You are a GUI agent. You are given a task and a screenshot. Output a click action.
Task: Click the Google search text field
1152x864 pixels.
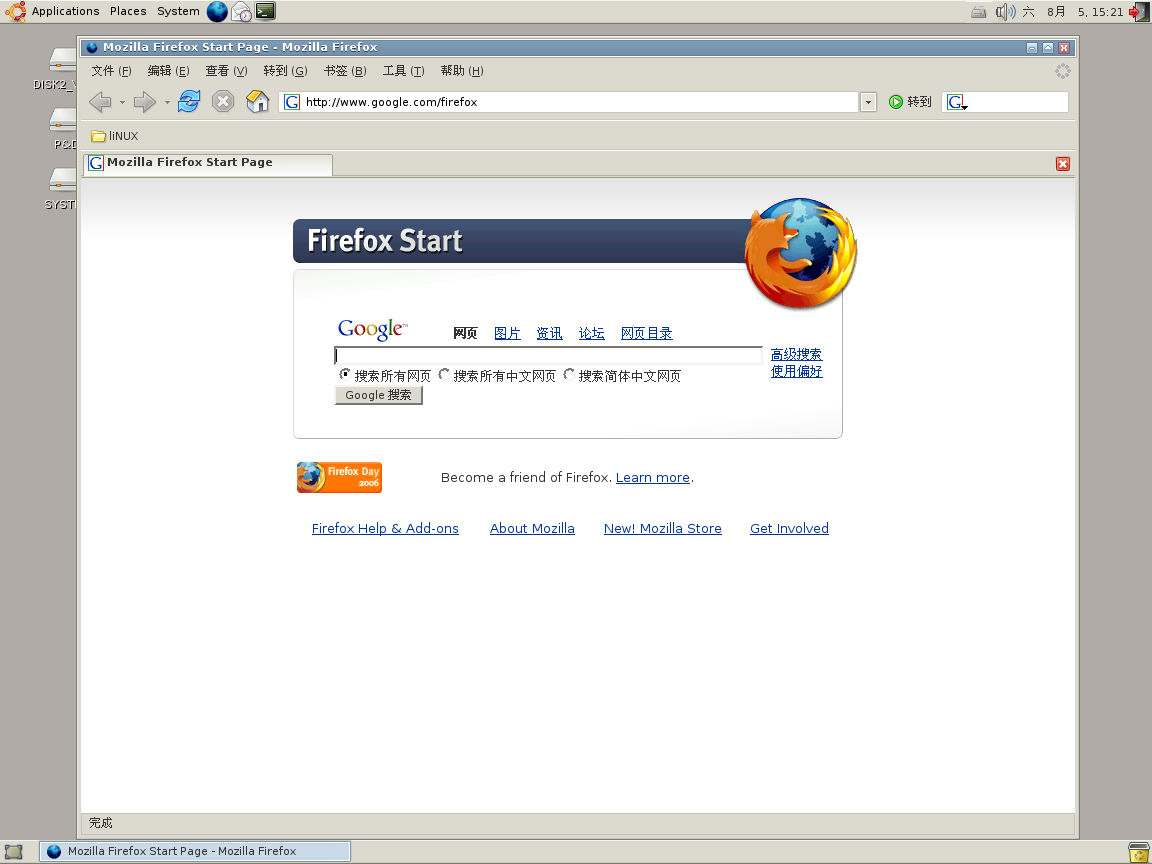[x=548, y=356]
